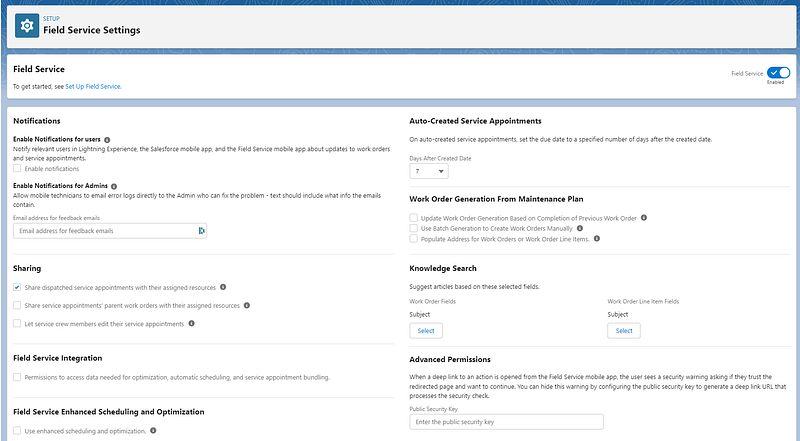The height and width of the screenshot is (441, 800).
Task: Click Select under Work Order Line Item Fields
Action: 623,331
